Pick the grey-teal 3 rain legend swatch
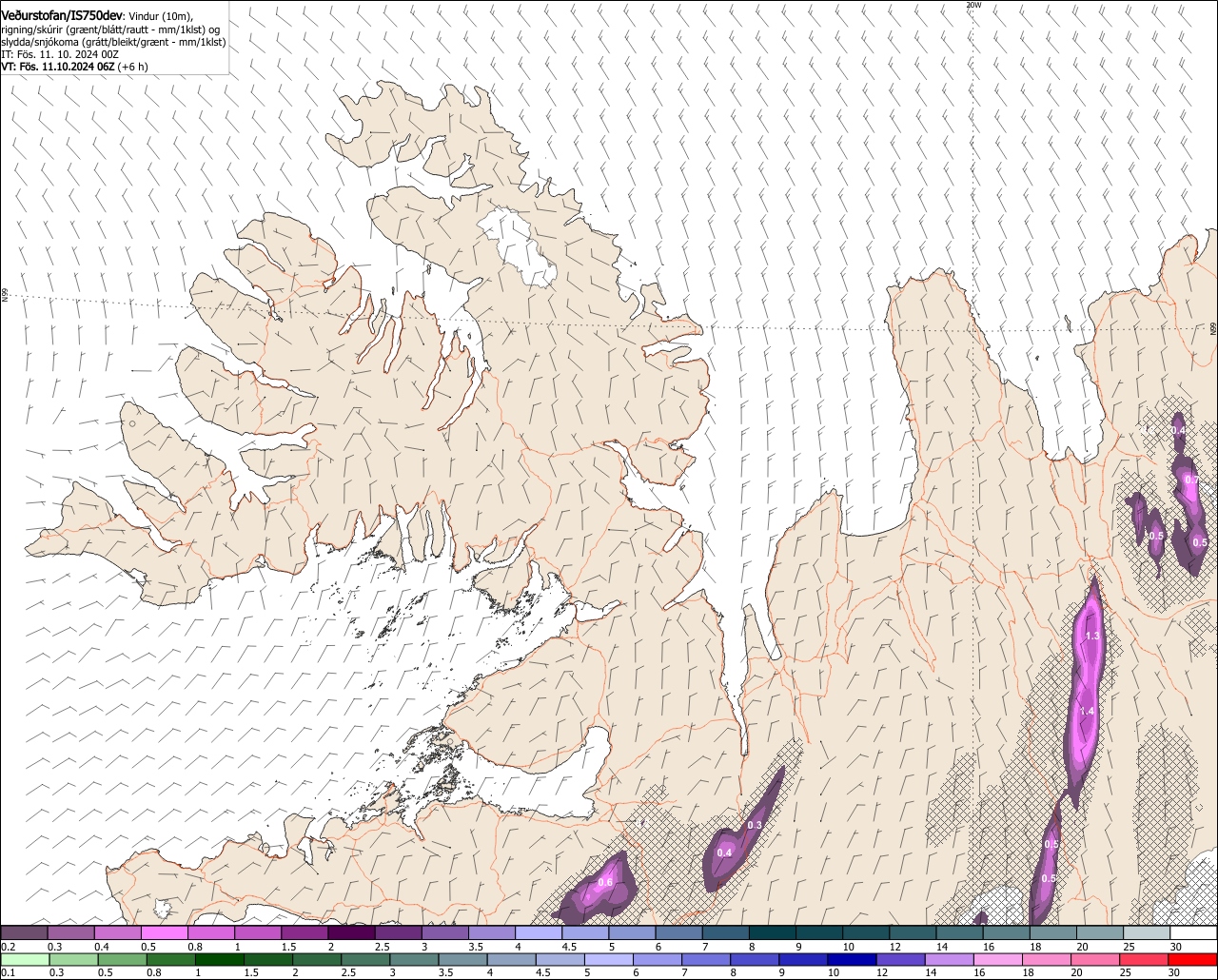1218x980 pixels. coord(414,959)
